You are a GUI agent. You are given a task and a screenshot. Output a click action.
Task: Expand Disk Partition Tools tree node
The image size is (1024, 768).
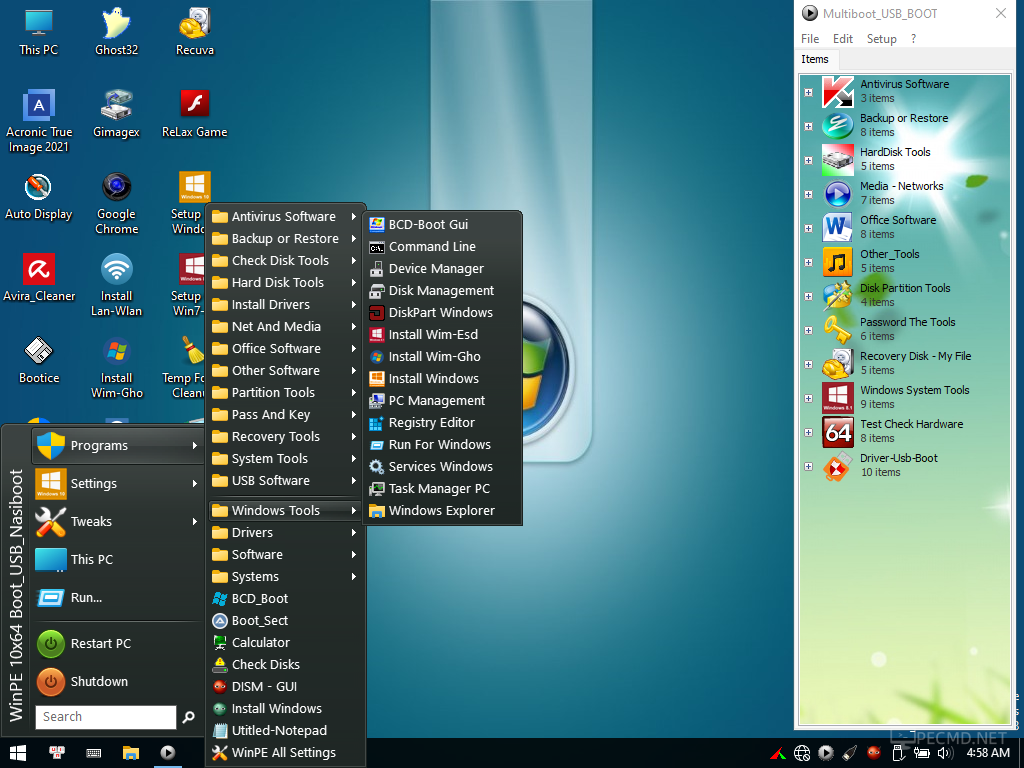pyautogui.click(x=808, y=296)
